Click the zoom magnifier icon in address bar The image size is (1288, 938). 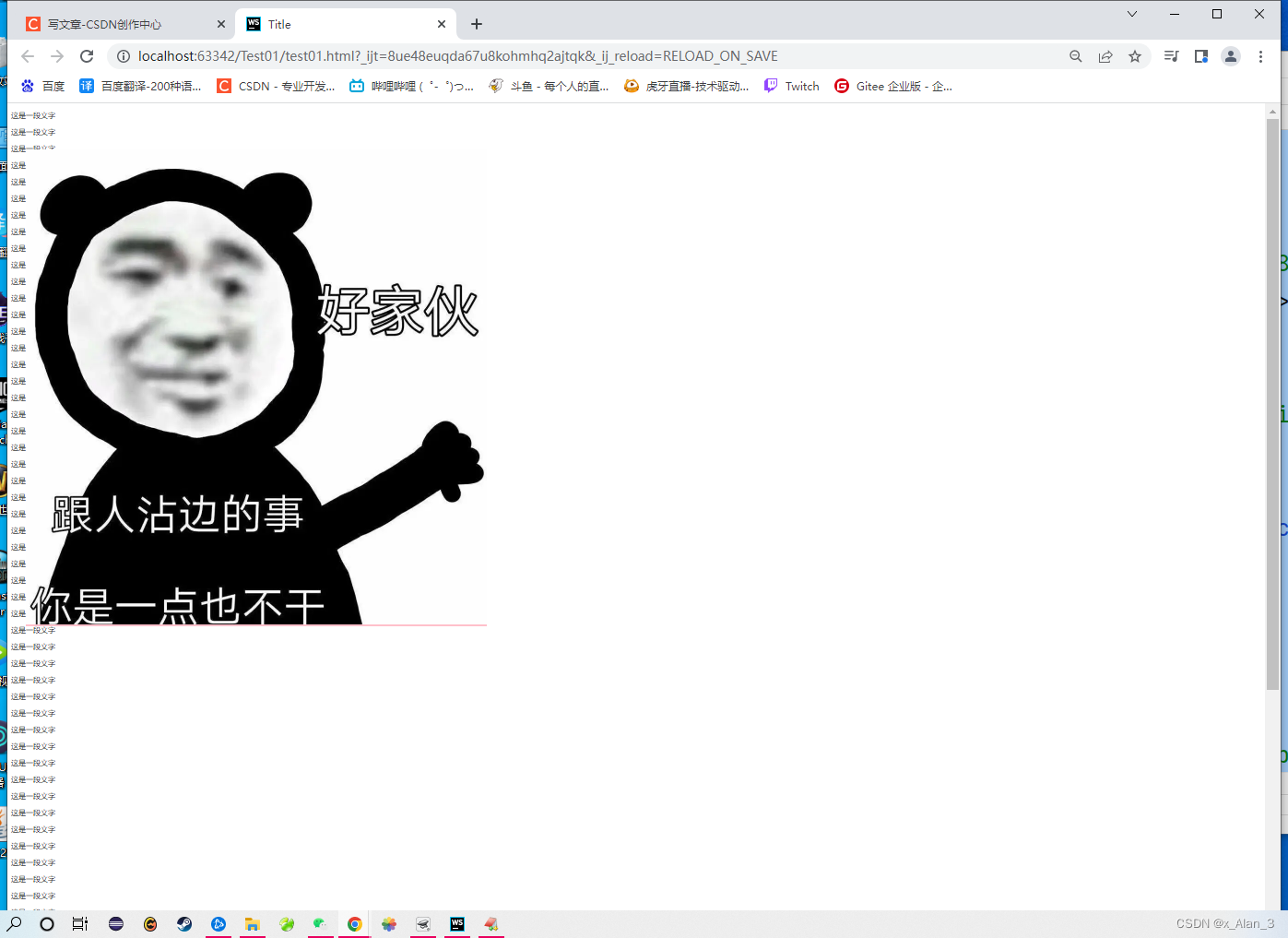(1076, 56)
